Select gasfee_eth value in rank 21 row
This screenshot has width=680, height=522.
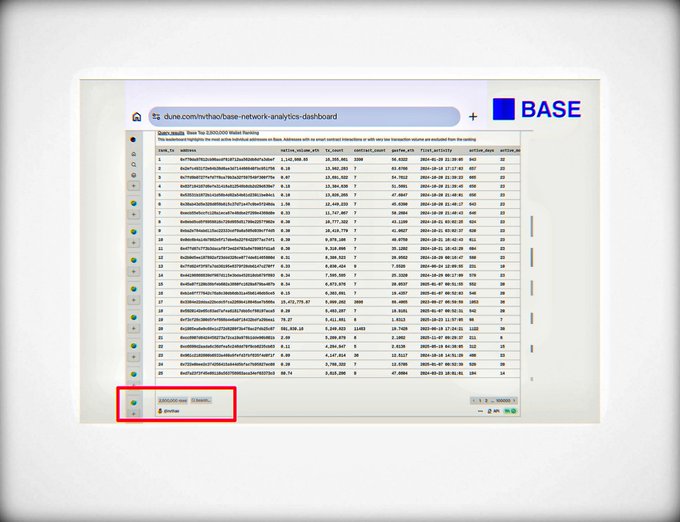[399, 337]
